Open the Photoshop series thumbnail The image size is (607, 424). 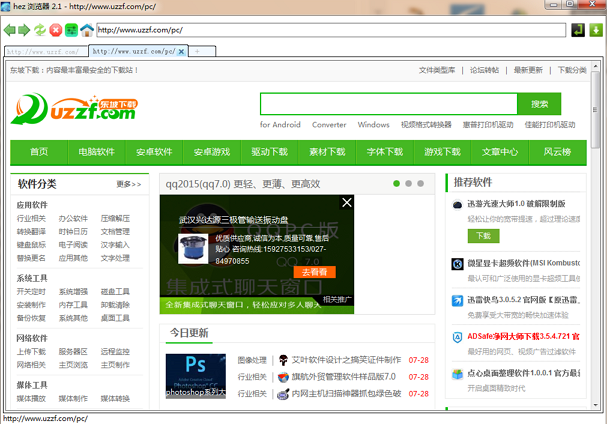195,376
